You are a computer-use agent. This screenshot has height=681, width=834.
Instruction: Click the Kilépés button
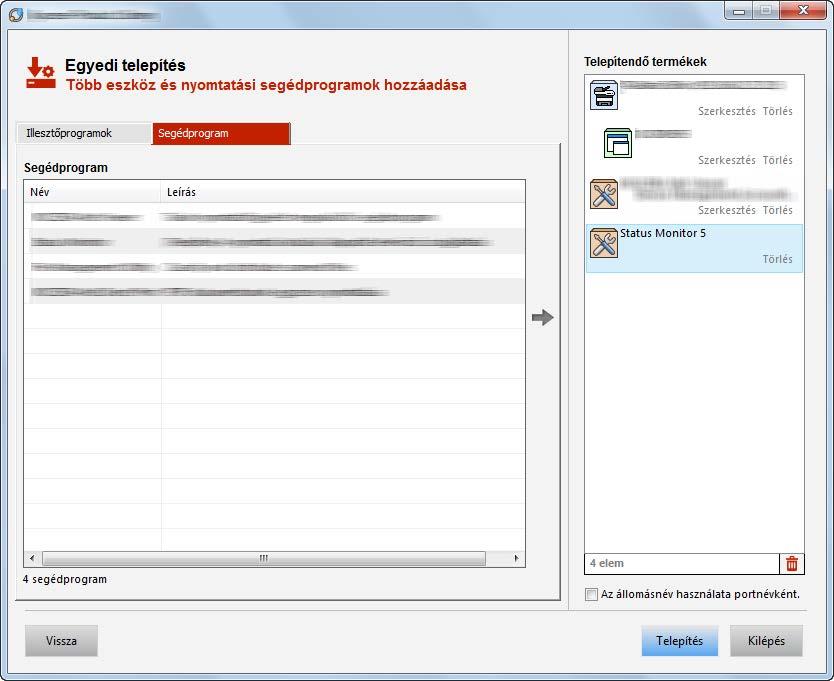(x=766, y=641)
